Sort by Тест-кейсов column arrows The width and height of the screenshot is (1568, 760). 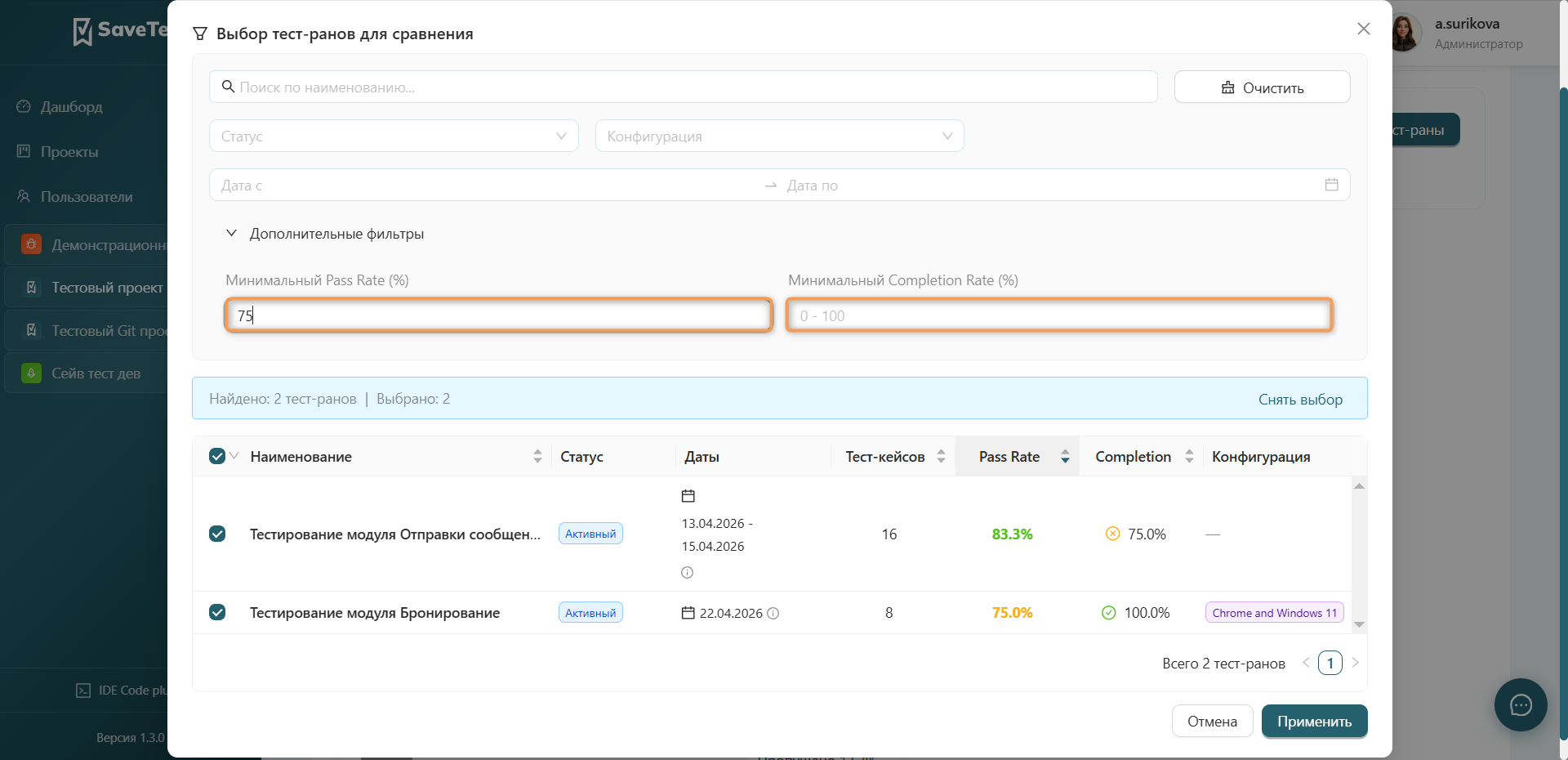[941, 457]
